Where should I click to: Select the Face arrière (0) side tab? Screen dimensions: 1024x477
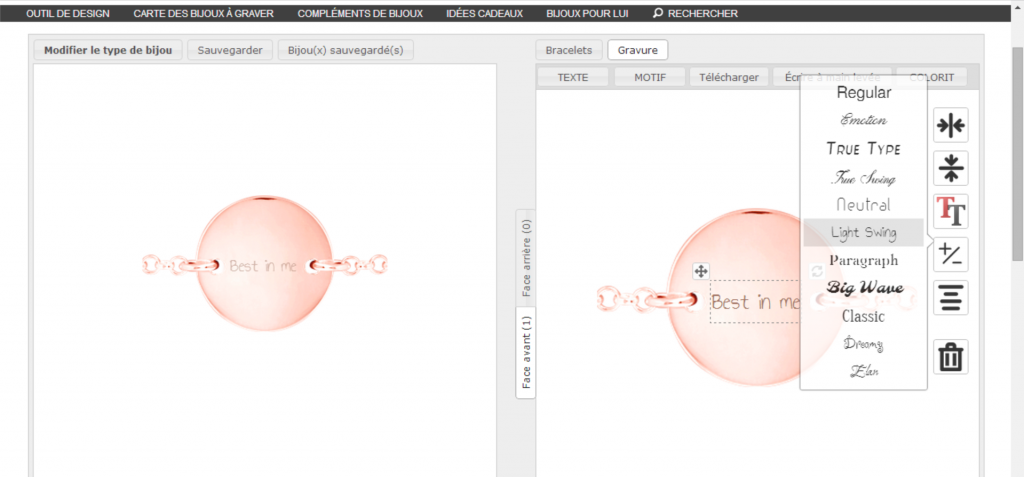(526, 258)
